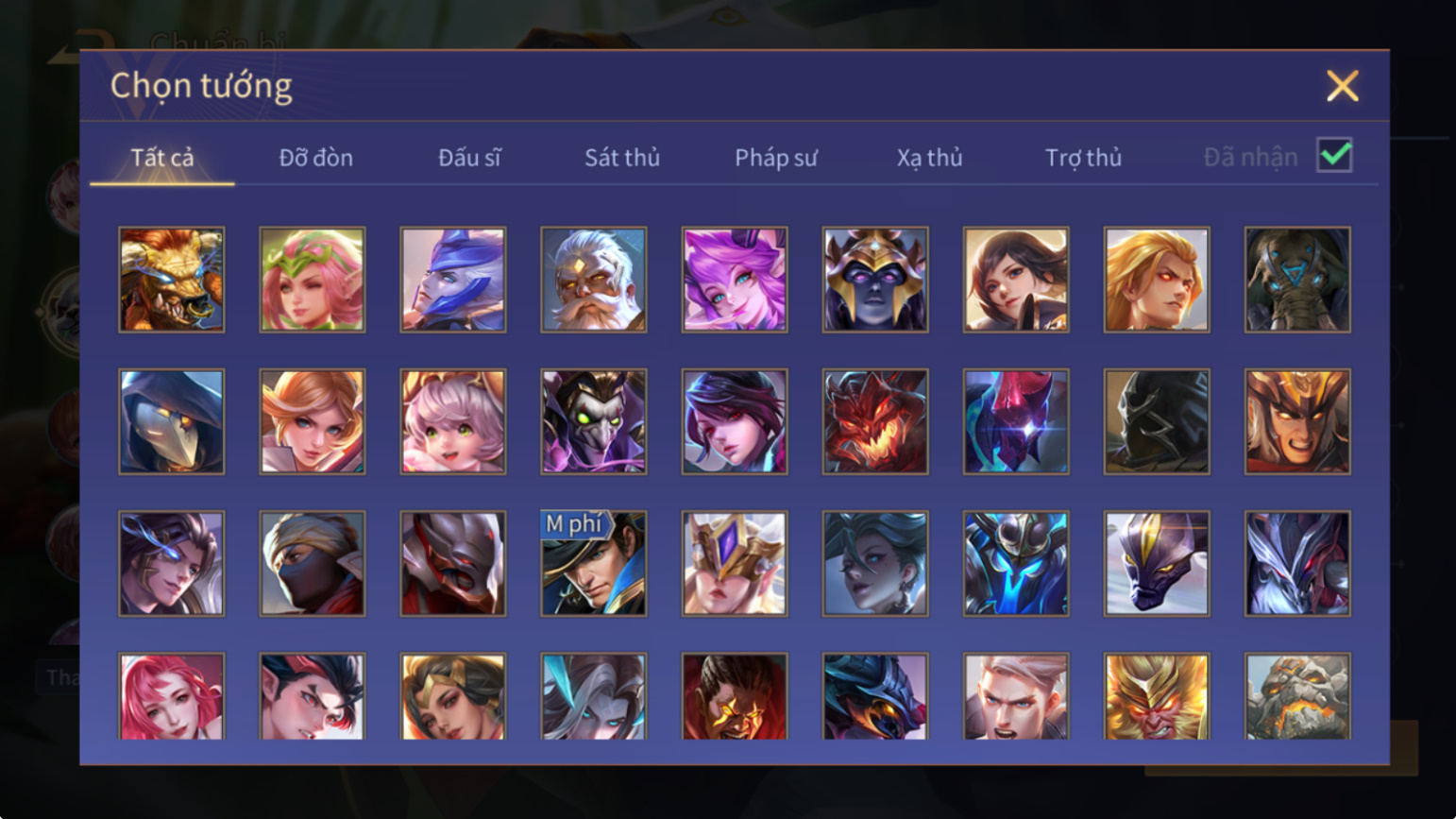Choose the masked ninja with headband
1456x819 pixels.
pos(313,564)
